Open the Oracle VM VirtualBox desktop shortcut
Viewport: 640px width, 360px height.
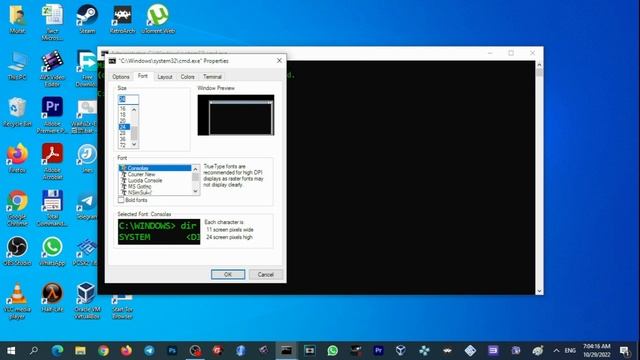(87, 301)
